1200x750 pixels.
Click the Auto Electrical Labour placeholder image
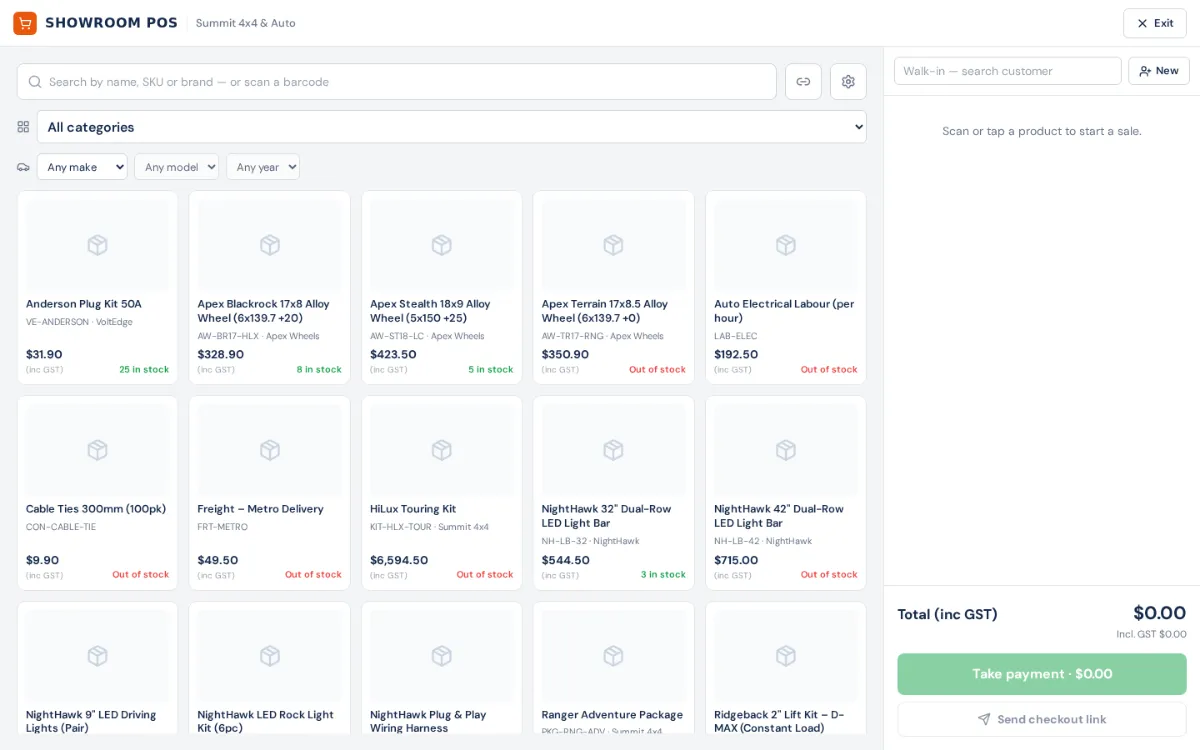click(785, 245)
